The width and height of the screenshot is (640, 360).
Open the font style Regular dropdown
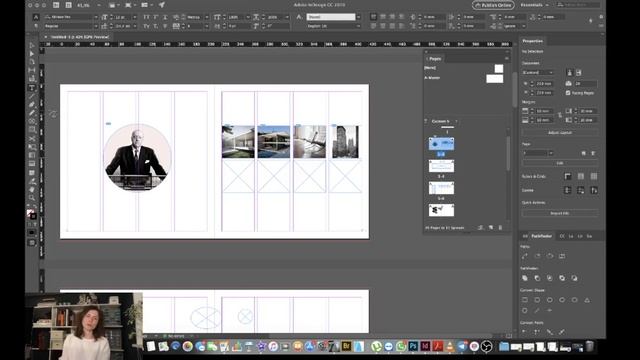(96, 26)
